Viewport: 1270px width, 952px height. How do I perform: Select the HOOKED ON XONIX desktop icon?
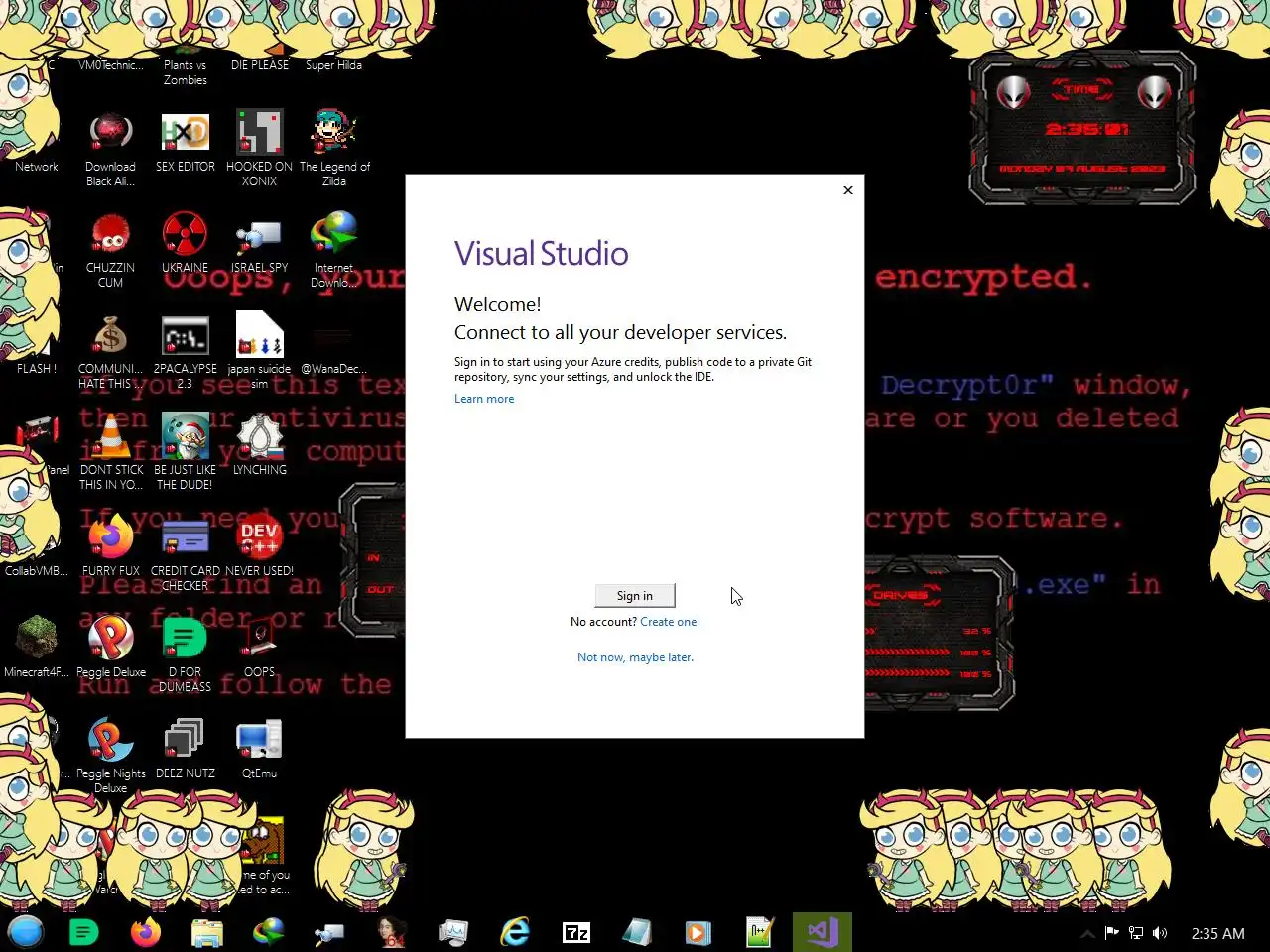coord(259,148)
